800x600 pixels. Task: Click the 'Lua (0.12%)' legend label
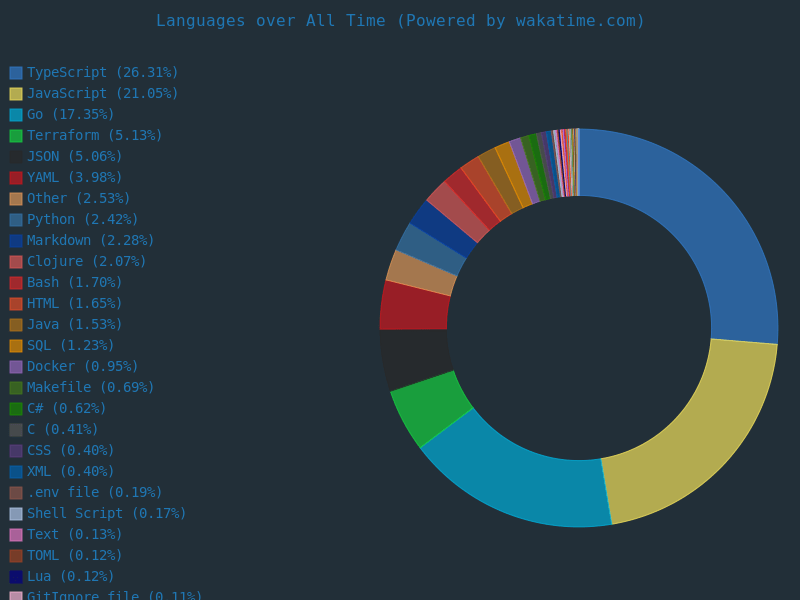click(70, 576)
